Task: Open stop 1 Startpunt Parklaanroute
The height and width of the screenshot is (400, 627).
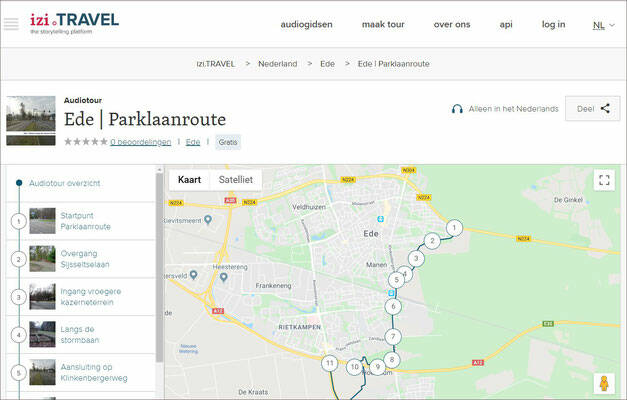Action: coord(81,221)
